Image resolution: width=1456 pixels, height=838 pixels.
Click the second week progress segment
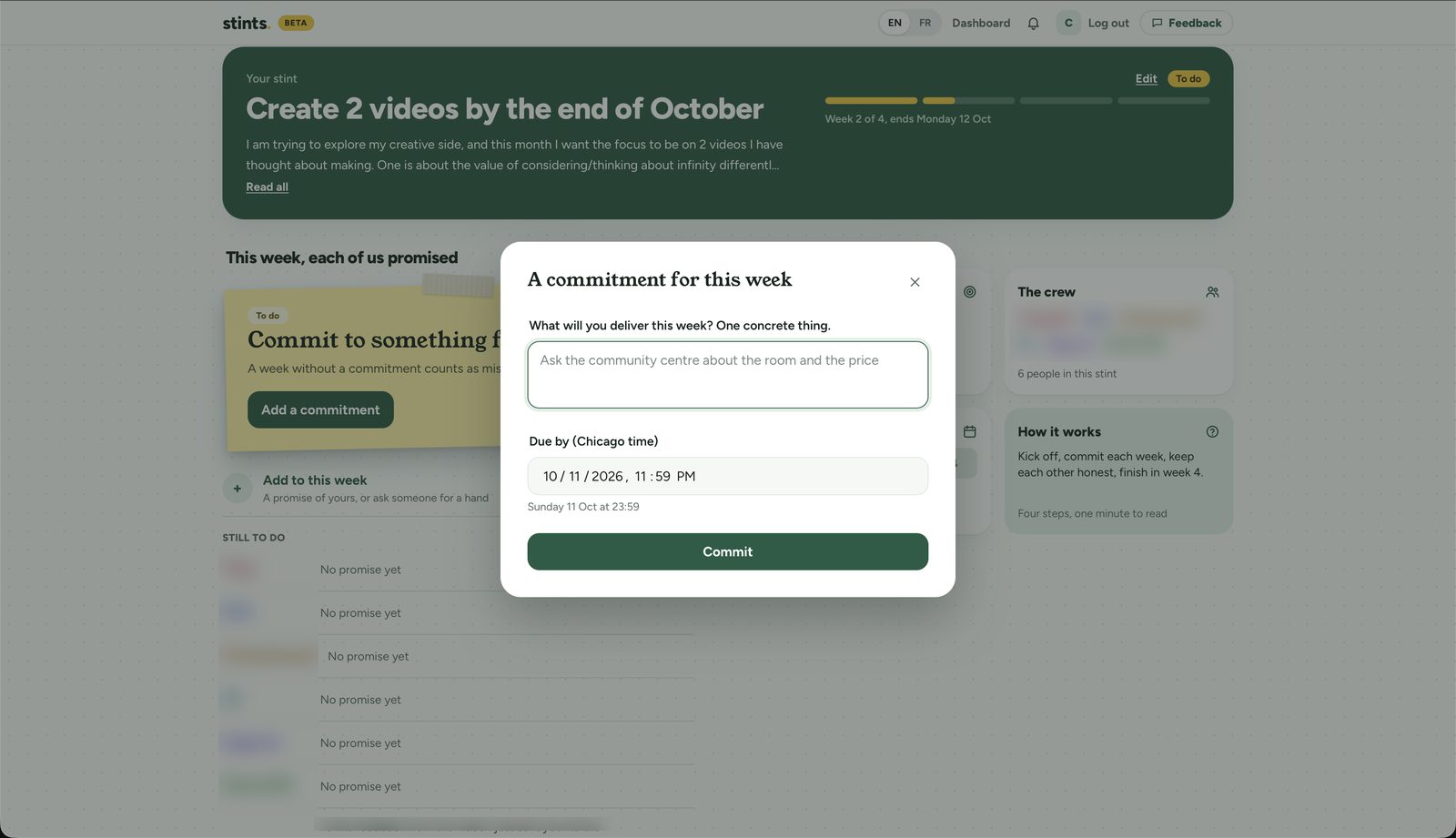[x=968, y=100]
